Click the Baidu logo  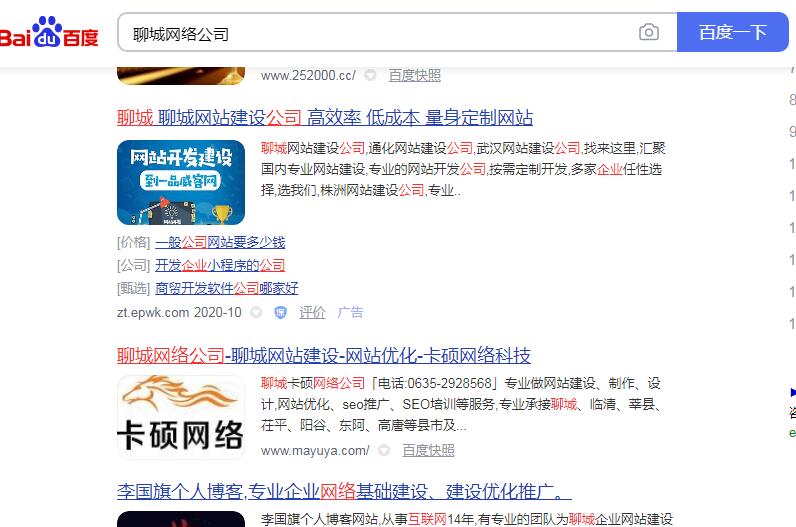[49, 32]
